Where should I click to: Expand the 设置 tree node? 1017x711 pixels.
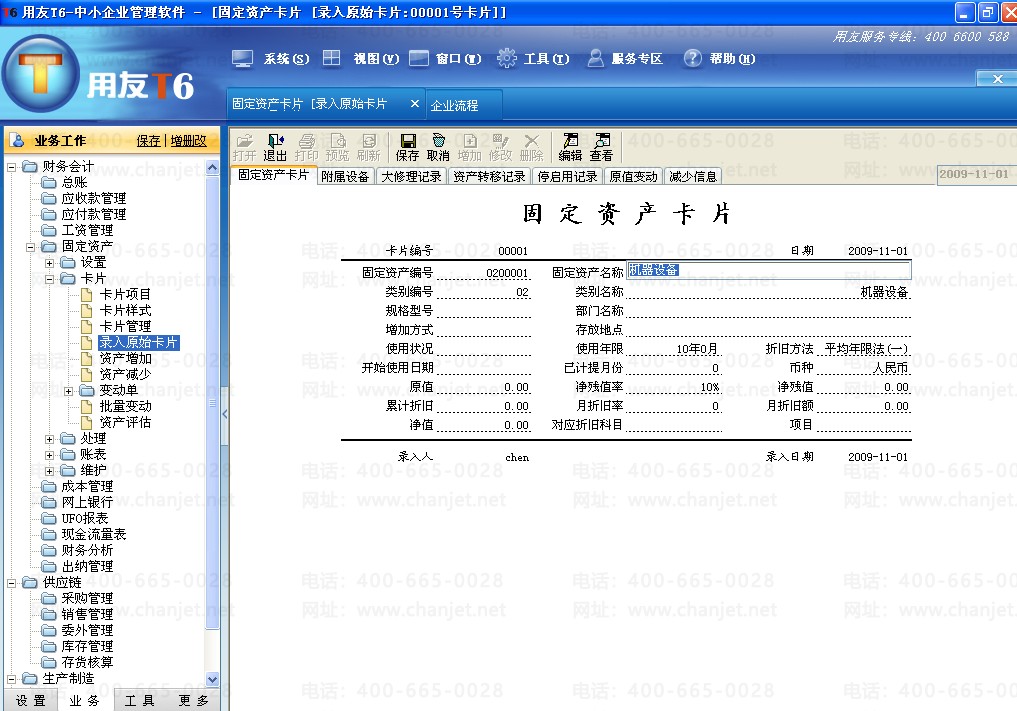(x=49, y=263)
